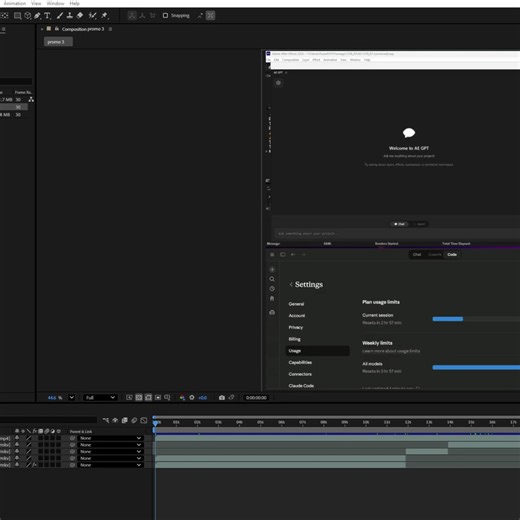Toggle transparency grid in viewer
Screen dimensions: 520x520
click(139, 397)
